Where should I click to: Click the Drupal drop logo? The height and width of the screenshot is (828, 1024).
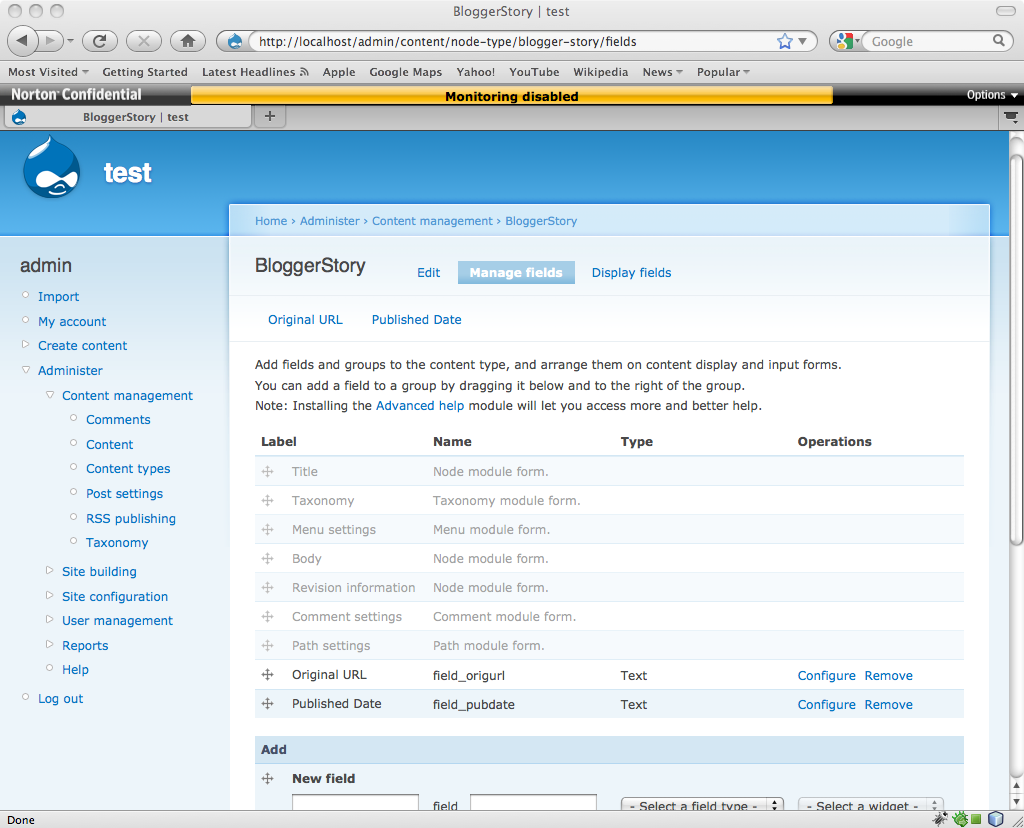[x=52, y=167]
